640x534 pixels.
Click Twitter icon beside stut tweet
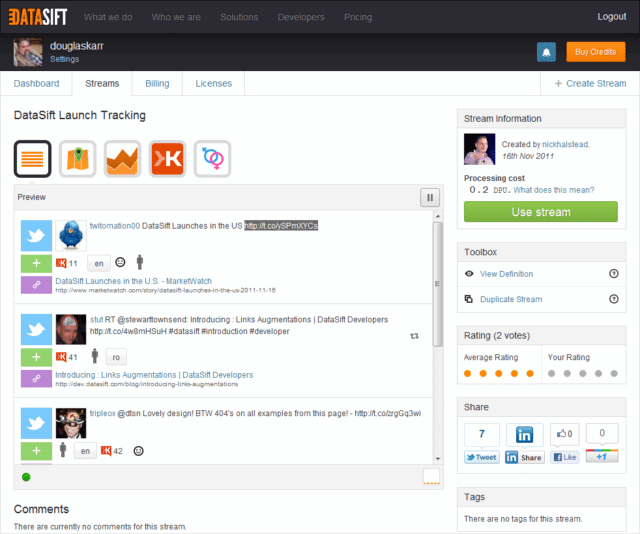[36, 329]
